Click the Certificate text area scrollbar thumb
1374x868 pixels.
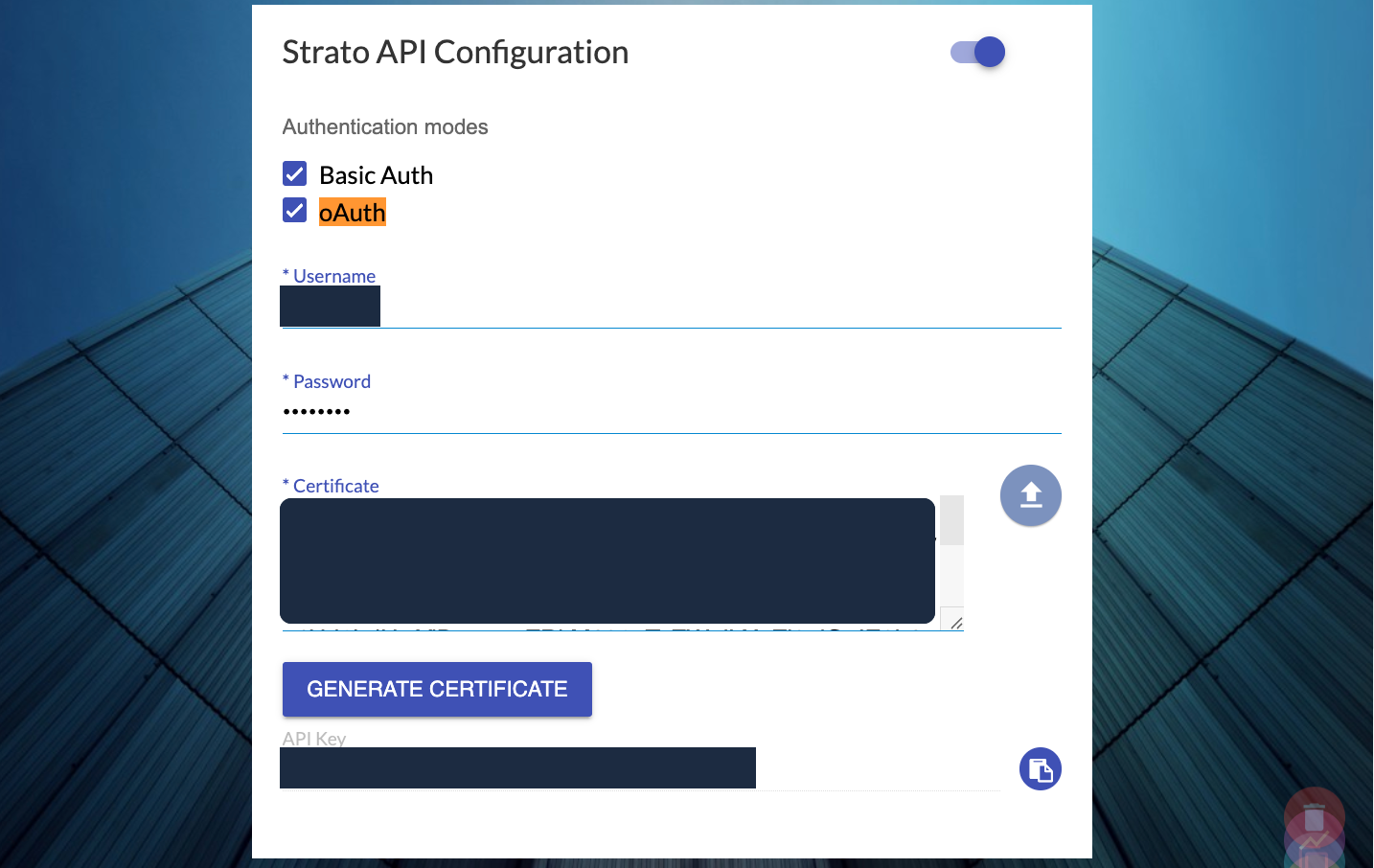click(x=951, y=520)
